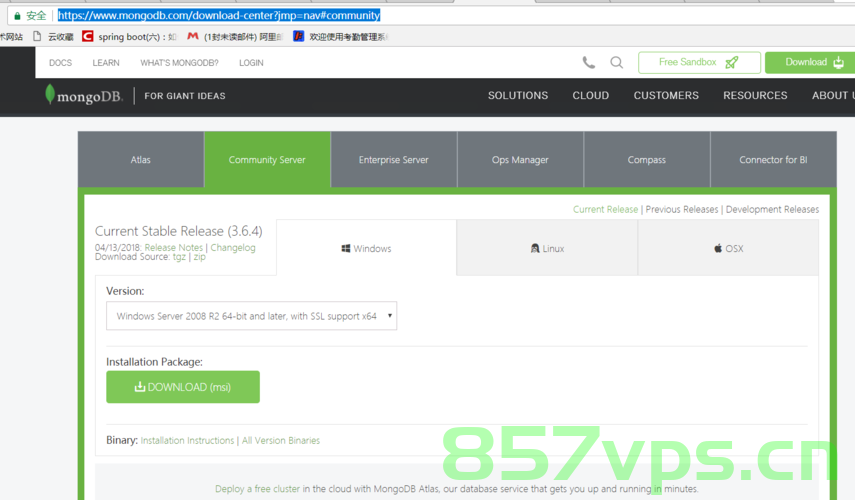Click the Current Release link
This screenshot has width=855, height=500.
605,209
